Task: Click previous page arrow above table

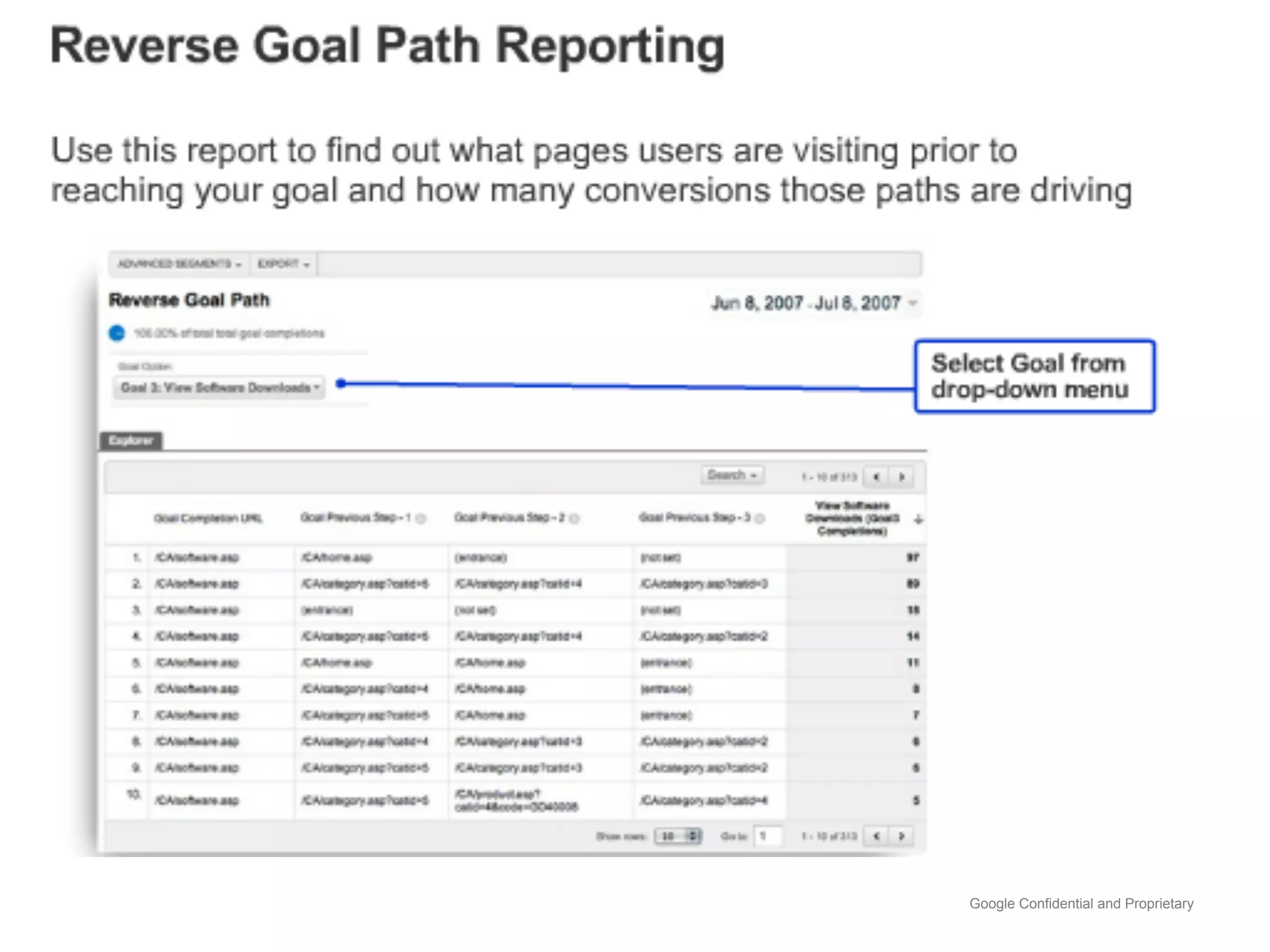Action: 876,477
